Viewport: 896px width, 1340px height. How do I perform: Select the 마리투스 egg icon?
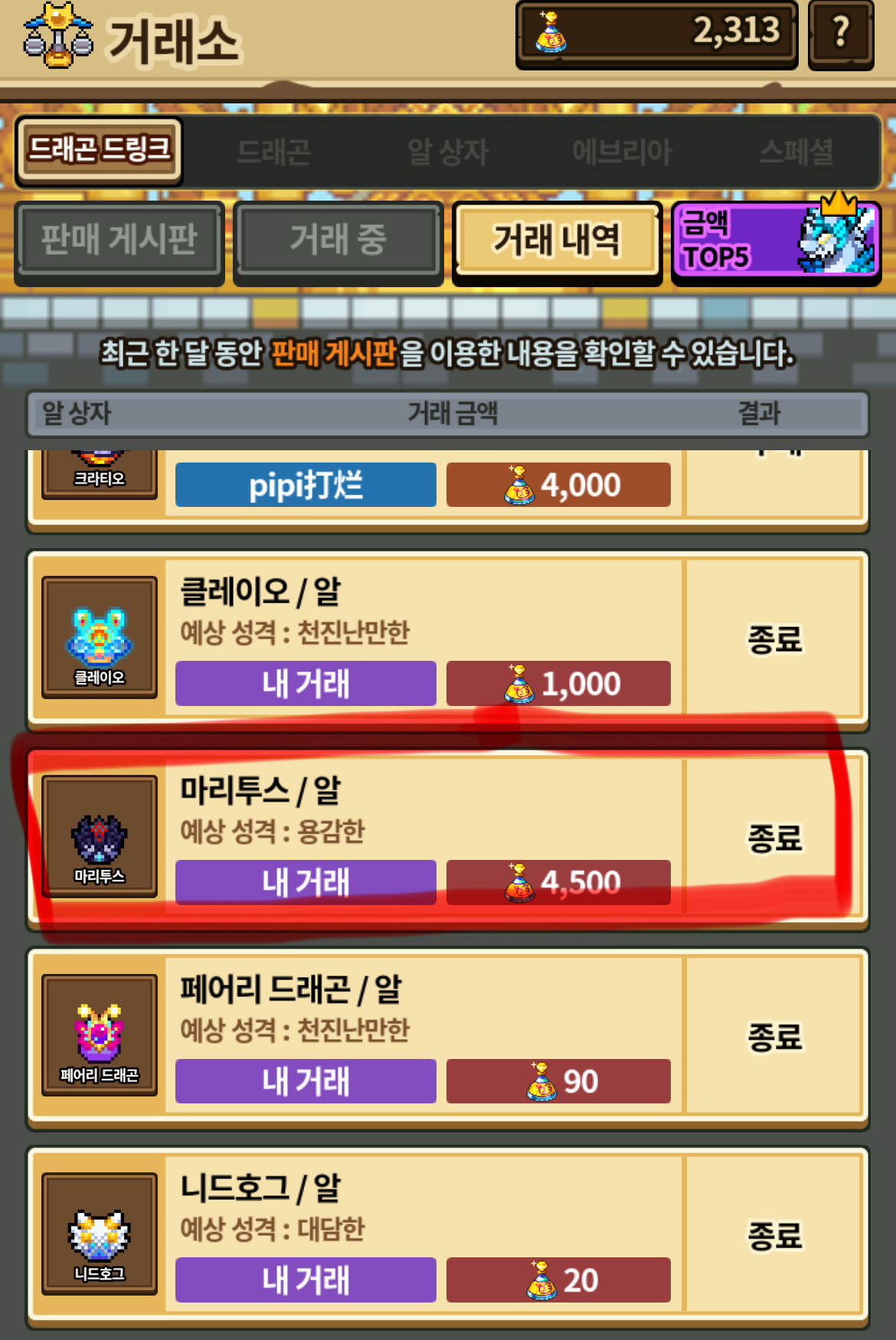100,836
